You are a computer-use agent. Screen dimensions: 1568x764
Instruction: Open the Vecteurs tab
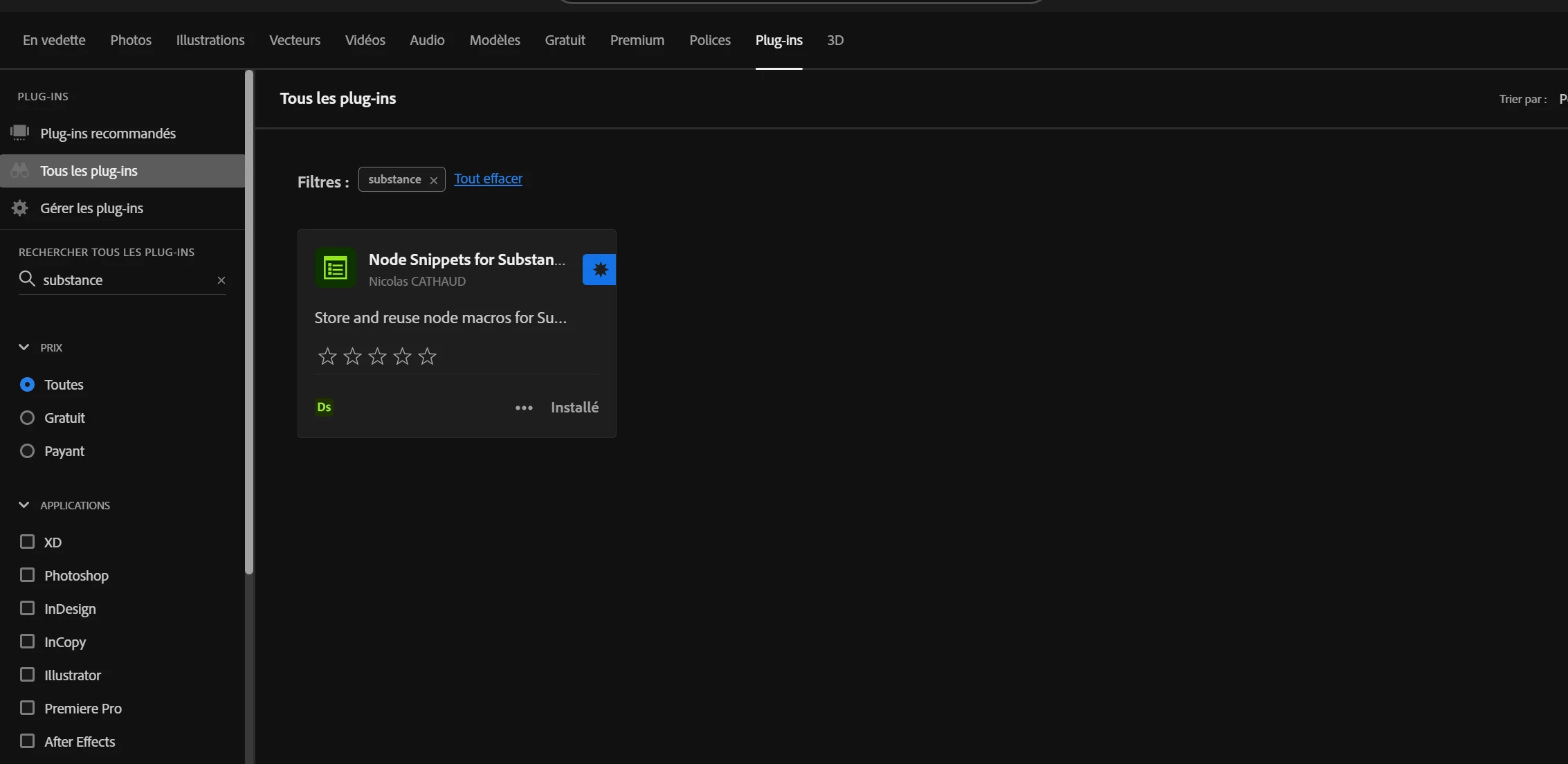294,40
